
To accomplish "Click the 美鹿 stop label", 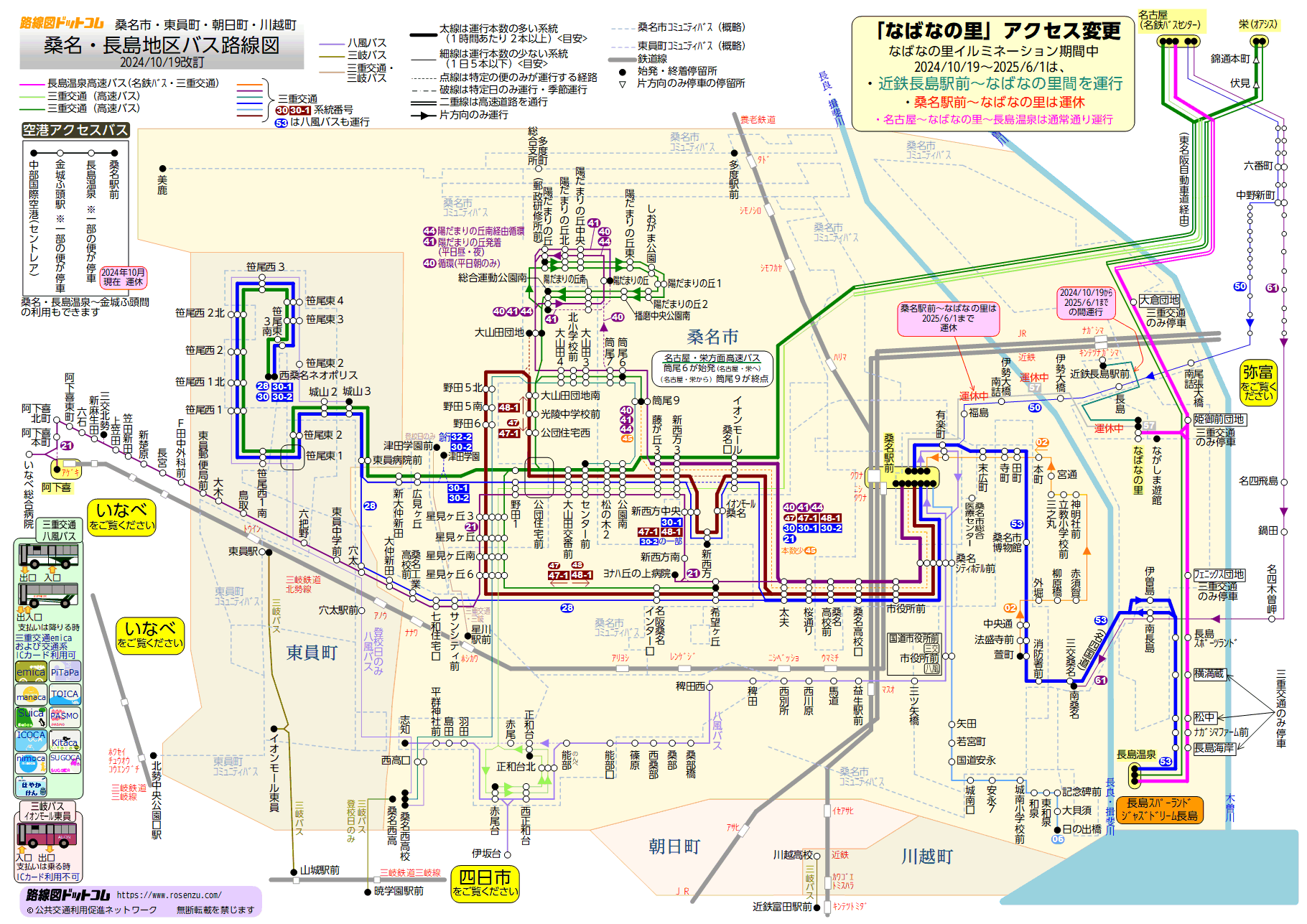I will (x=162, y=185).
